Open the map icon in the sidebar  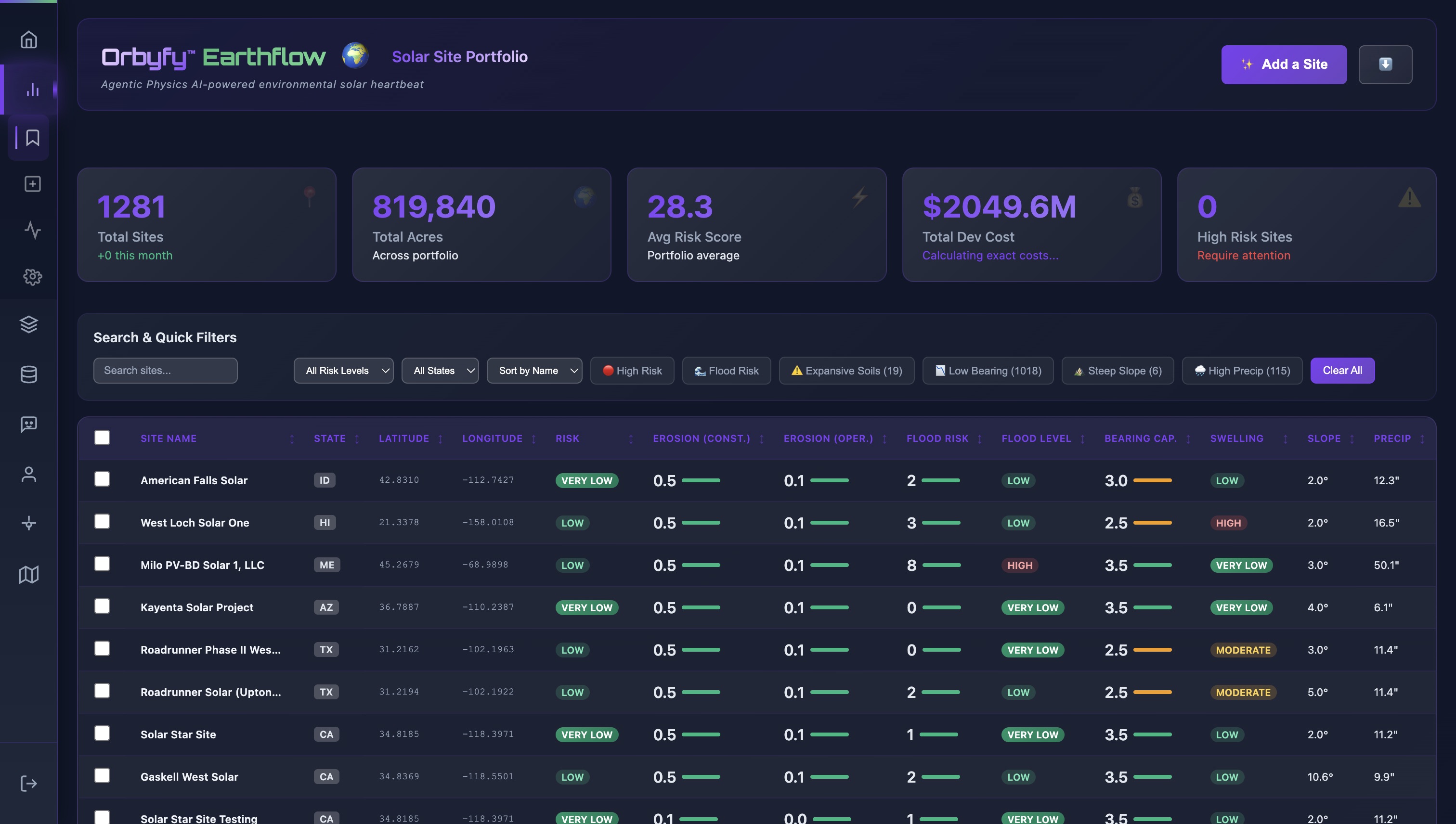pyautogui.click(x=29, y=574)
